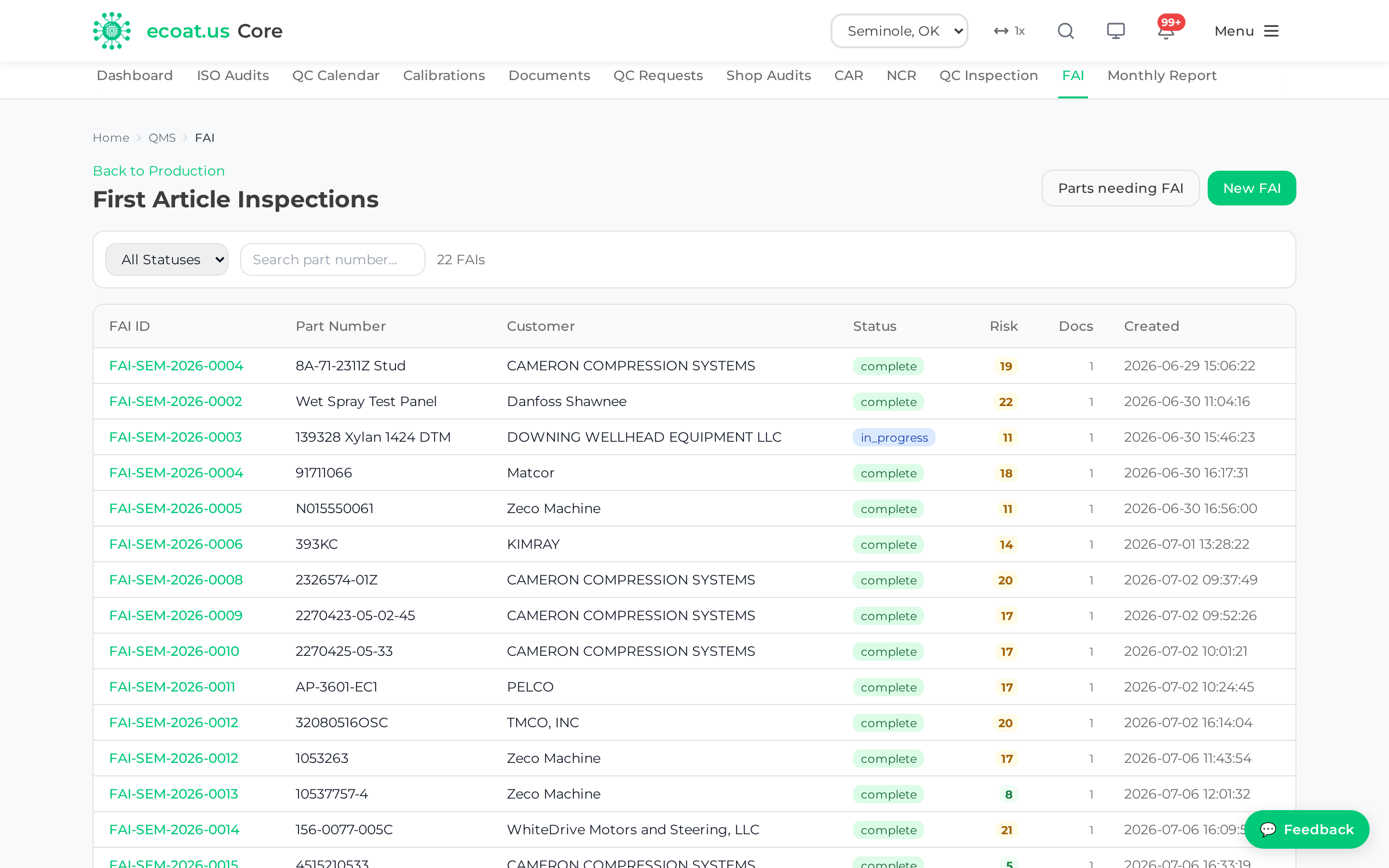Click the KIMRAY customer cell
The image size is (1389, 868).
(533, 543)
